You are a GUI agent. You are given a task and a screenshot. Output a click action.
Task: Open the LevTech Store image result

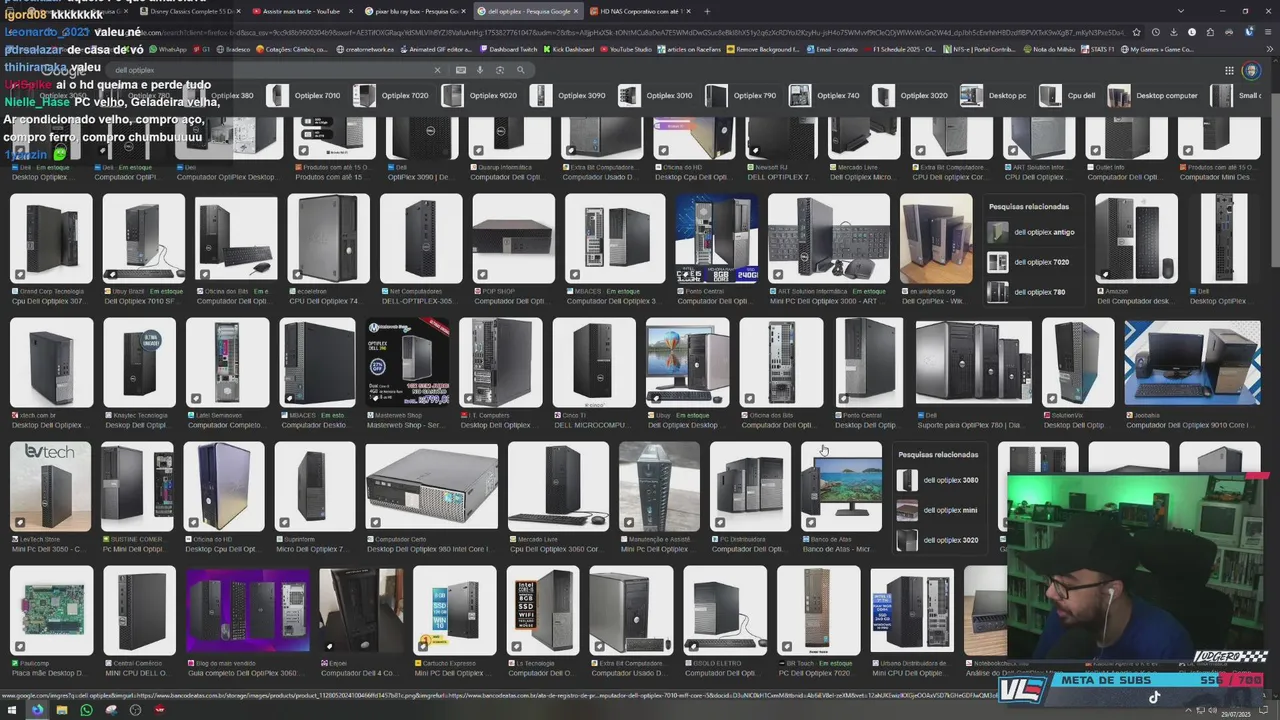coord(50,486)
